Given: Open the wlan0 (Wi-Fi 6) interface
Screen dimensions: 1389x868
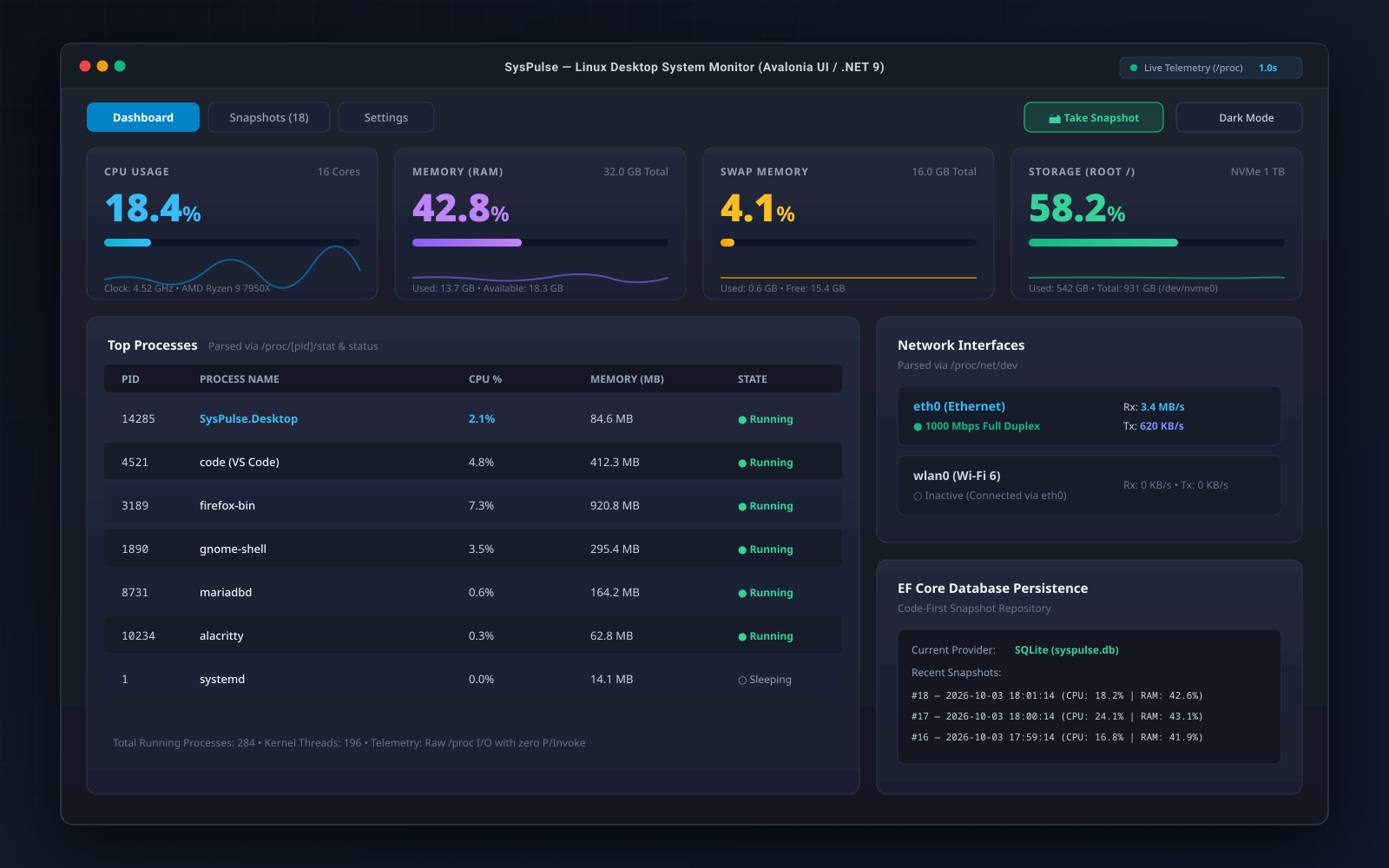Looking at the screenshot, I should [x=1089, y=485].
